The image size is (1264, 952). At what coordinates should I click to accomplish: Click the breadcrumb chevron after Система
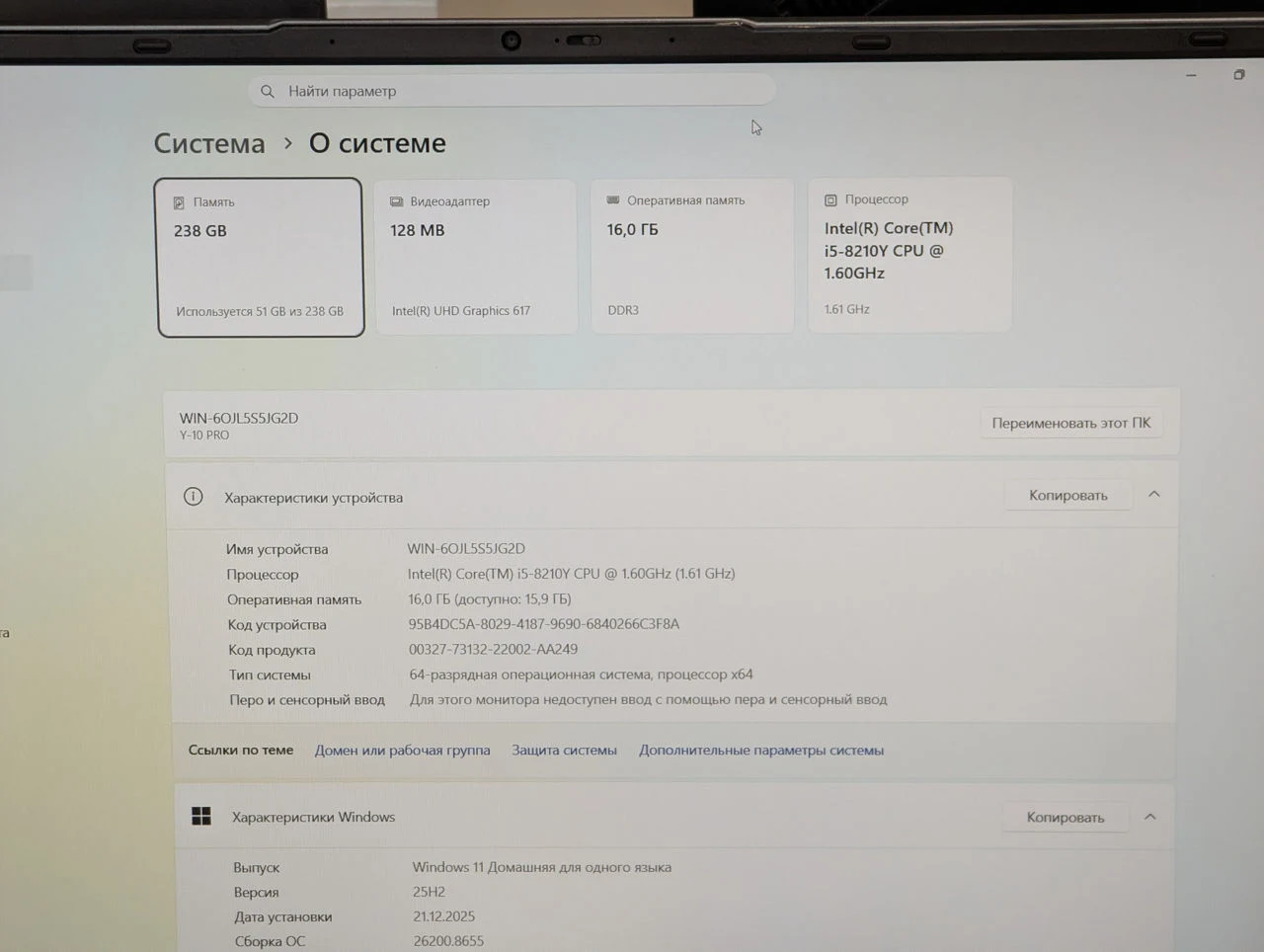(287, 143)
